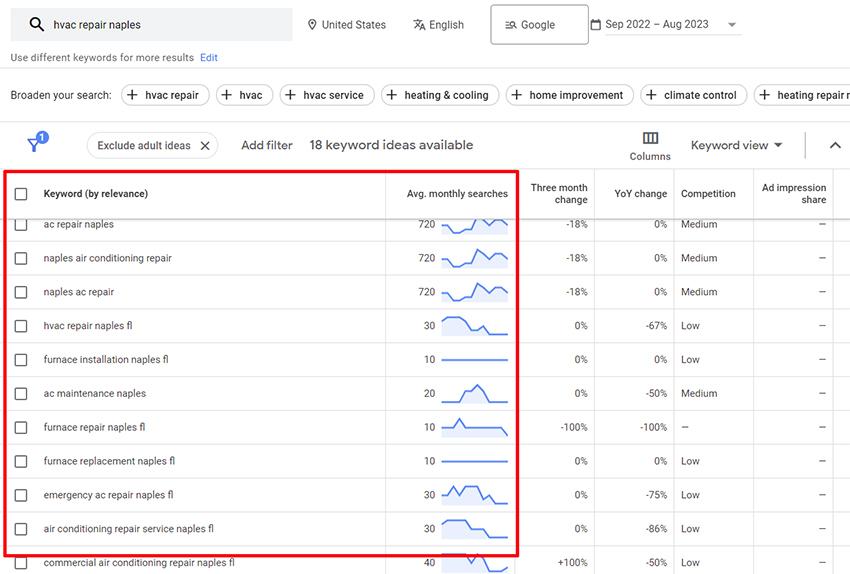Change the United States location setting
This screenshot has width=850, height=574.
tap(347, 25)
